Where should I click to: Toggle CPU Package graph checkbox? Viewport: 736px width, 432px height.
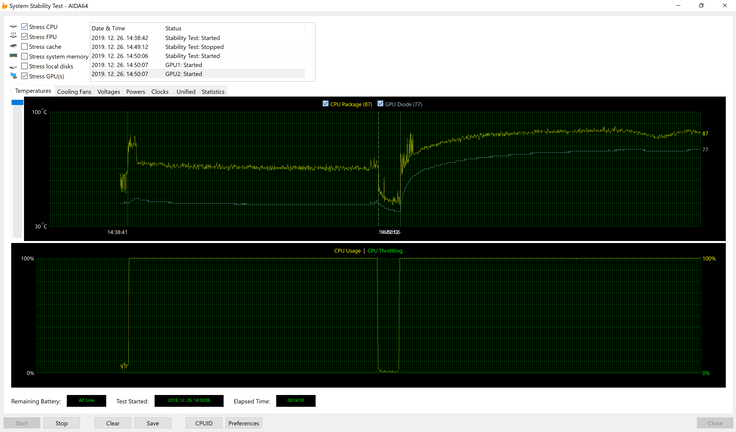(x=325, y=104)
